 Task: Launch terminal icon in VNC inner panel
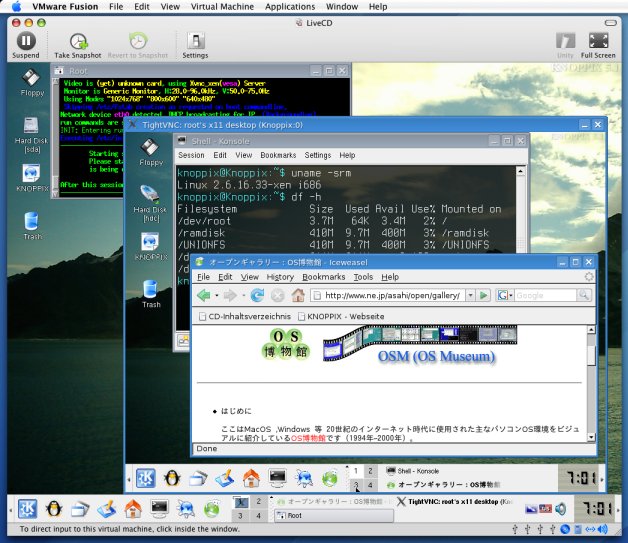pos(277,477)
